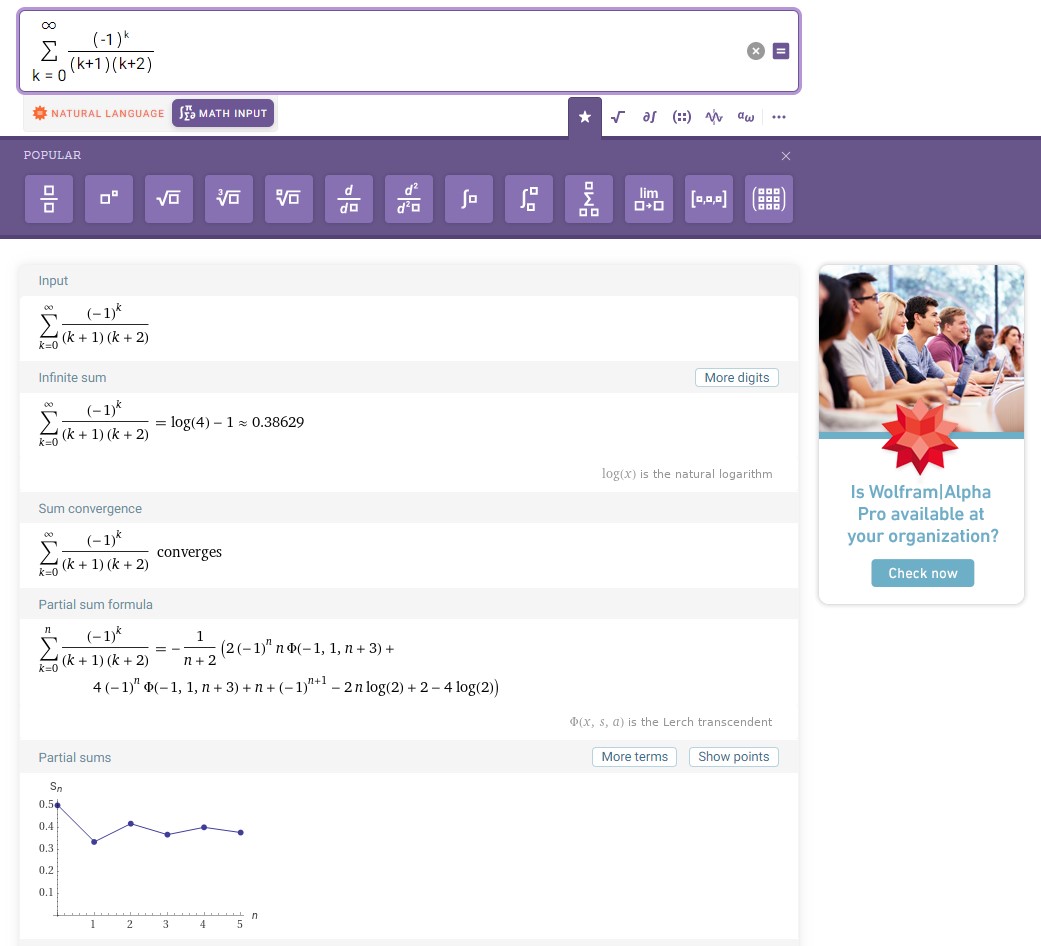Click the Input pod heading
This screenshot has width=1041, height=946.
tap(53, 281)
